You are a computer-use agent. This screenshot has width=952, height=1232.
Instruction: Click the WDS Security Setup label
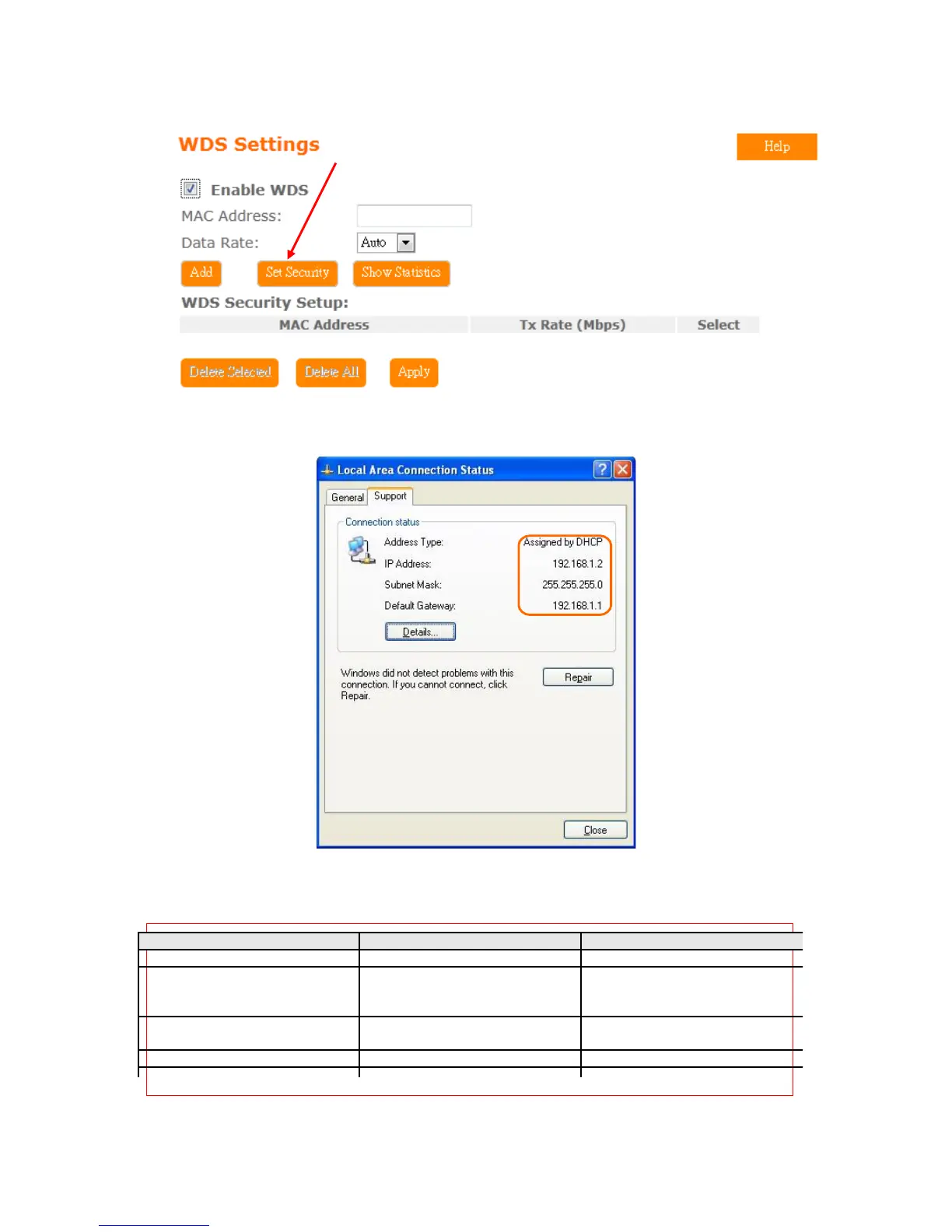pos(264,303)
